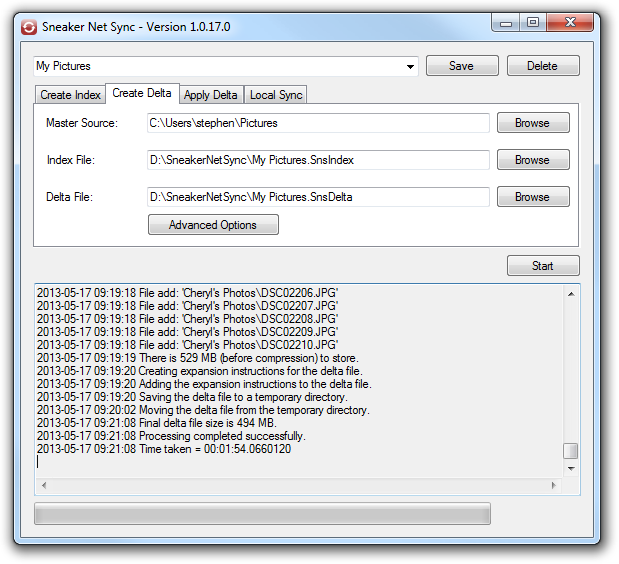Viewport: 619px width, 564px height.
Task: Go to the Local Sync tab
Action: 276,95
